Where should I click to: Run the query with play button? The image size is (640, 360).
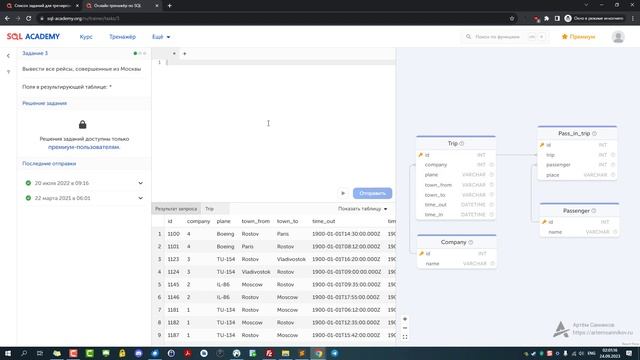pos(343,193)
